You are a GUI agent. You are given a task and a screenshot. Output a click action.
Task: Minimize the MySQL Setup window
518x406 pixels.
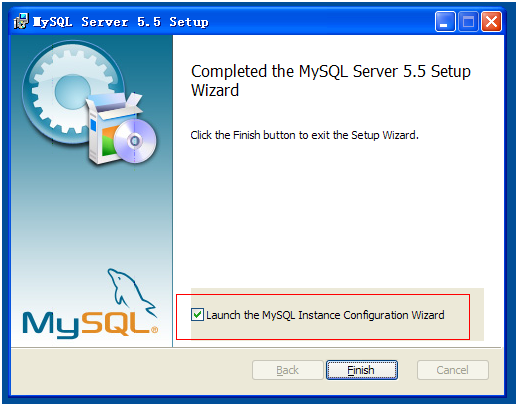[445, 22]
